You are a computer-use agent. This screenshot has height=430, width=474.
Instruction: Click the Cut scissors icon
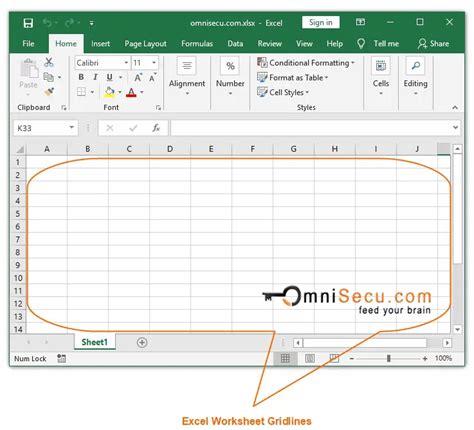[49, 62]
